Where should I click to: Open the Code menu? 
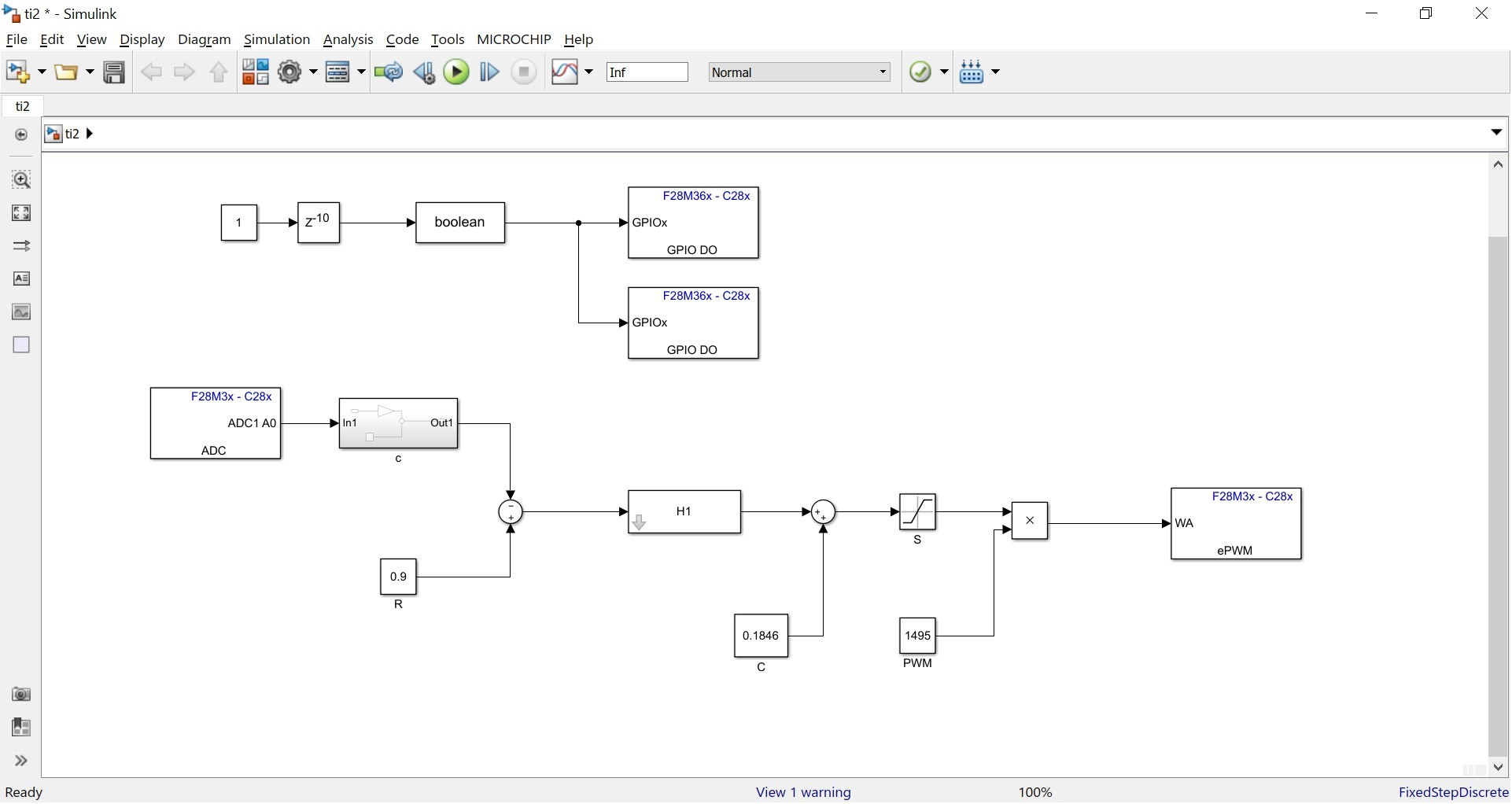coord(402,39)
